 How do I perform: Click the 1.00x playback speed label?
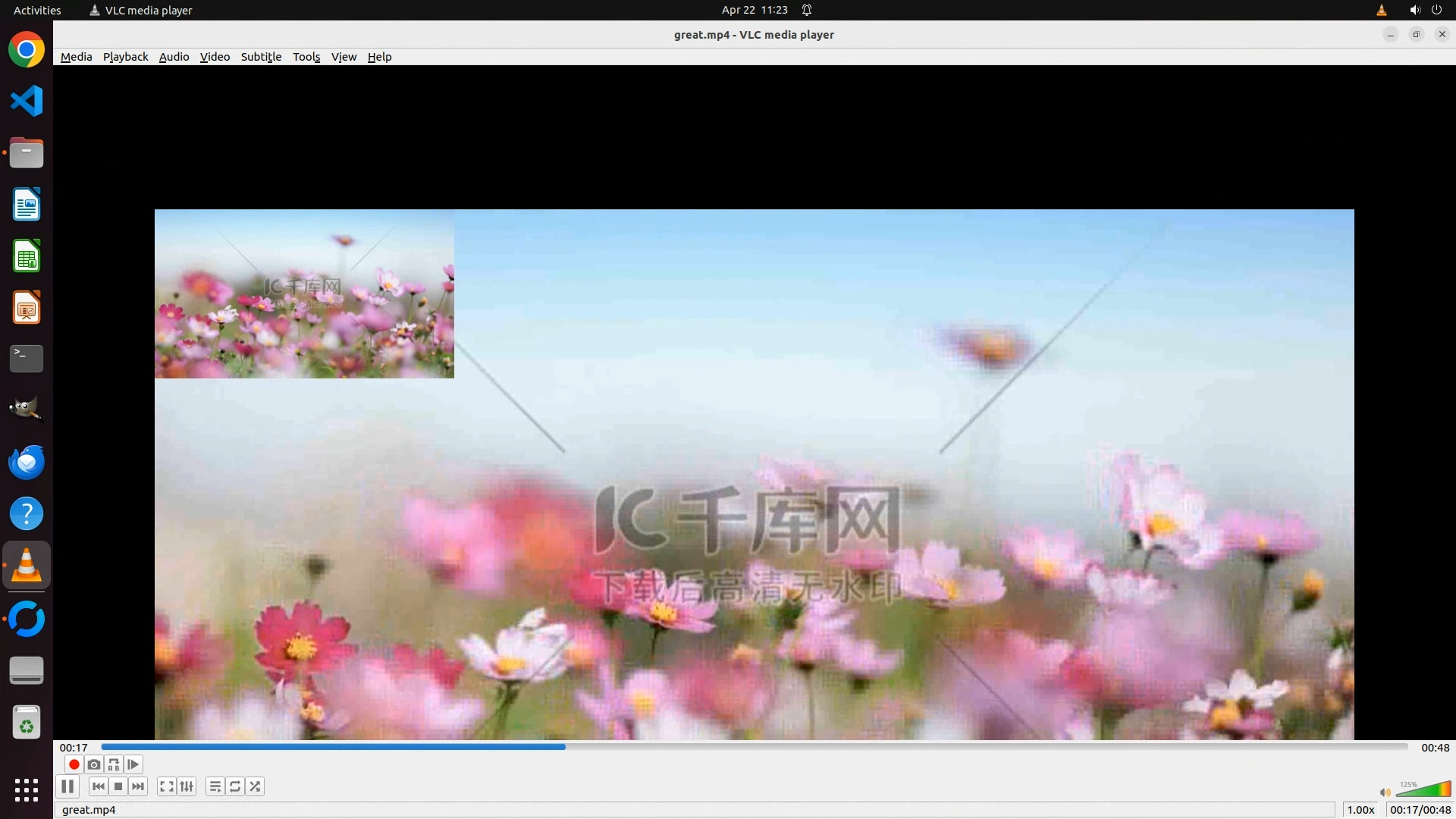pos(1360,810)
